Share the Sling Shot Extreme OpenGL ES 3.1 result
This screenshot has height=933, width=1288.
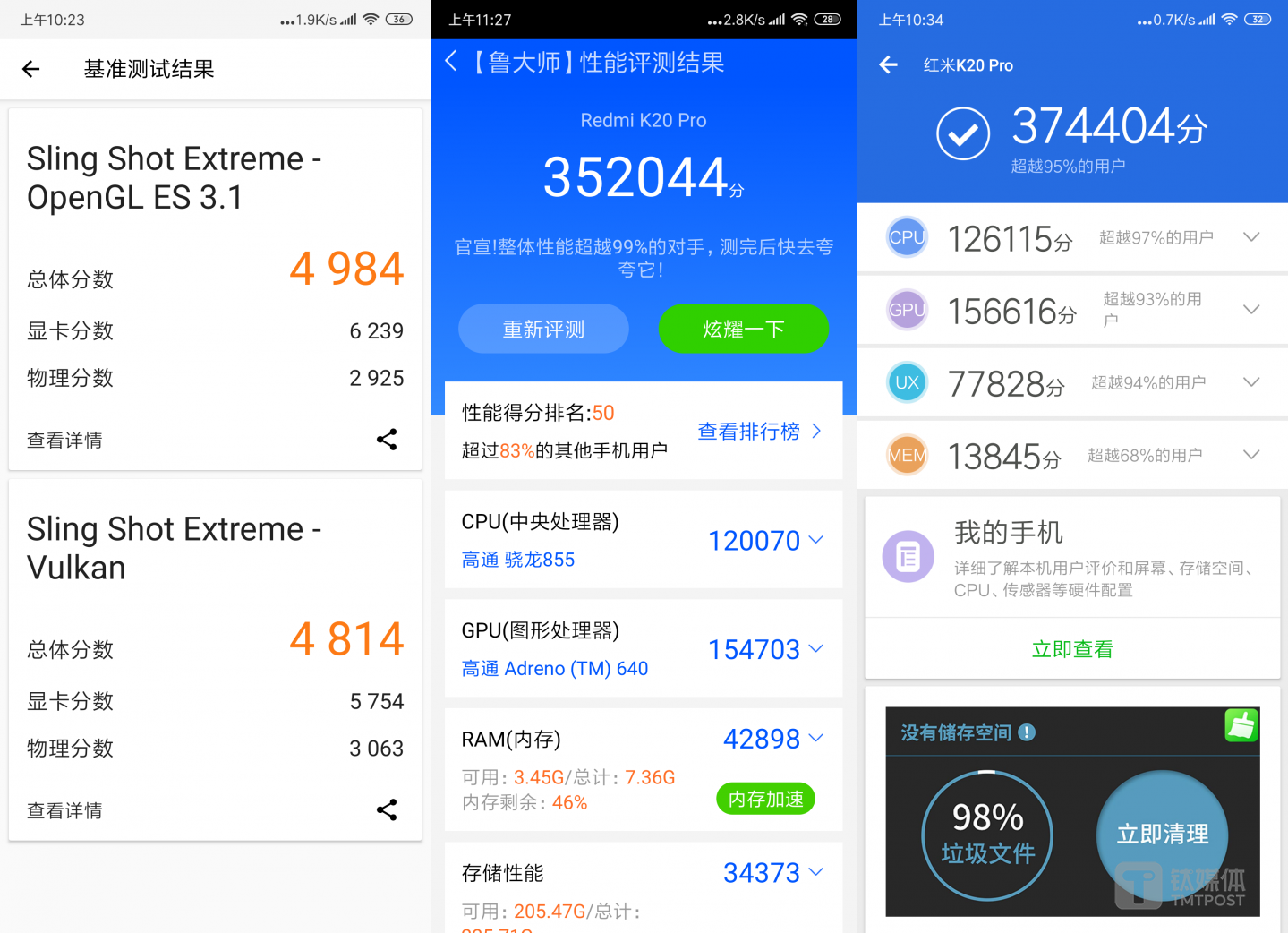[387, 440]
